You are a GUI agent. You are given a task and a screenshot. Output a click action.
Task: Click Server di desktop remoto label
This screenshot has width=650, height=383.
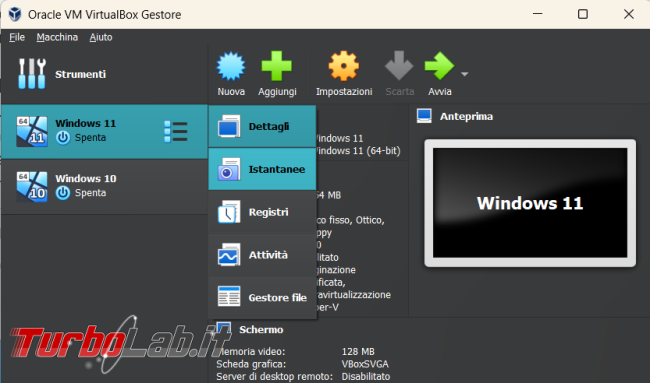(x=274, y=376)
